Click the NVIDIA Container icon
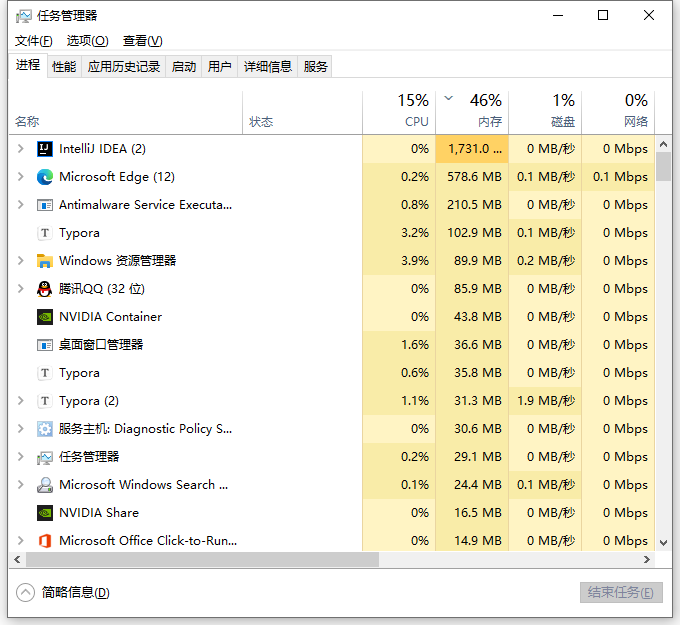The width and height of the screenshot is (680, 625). 45,317
